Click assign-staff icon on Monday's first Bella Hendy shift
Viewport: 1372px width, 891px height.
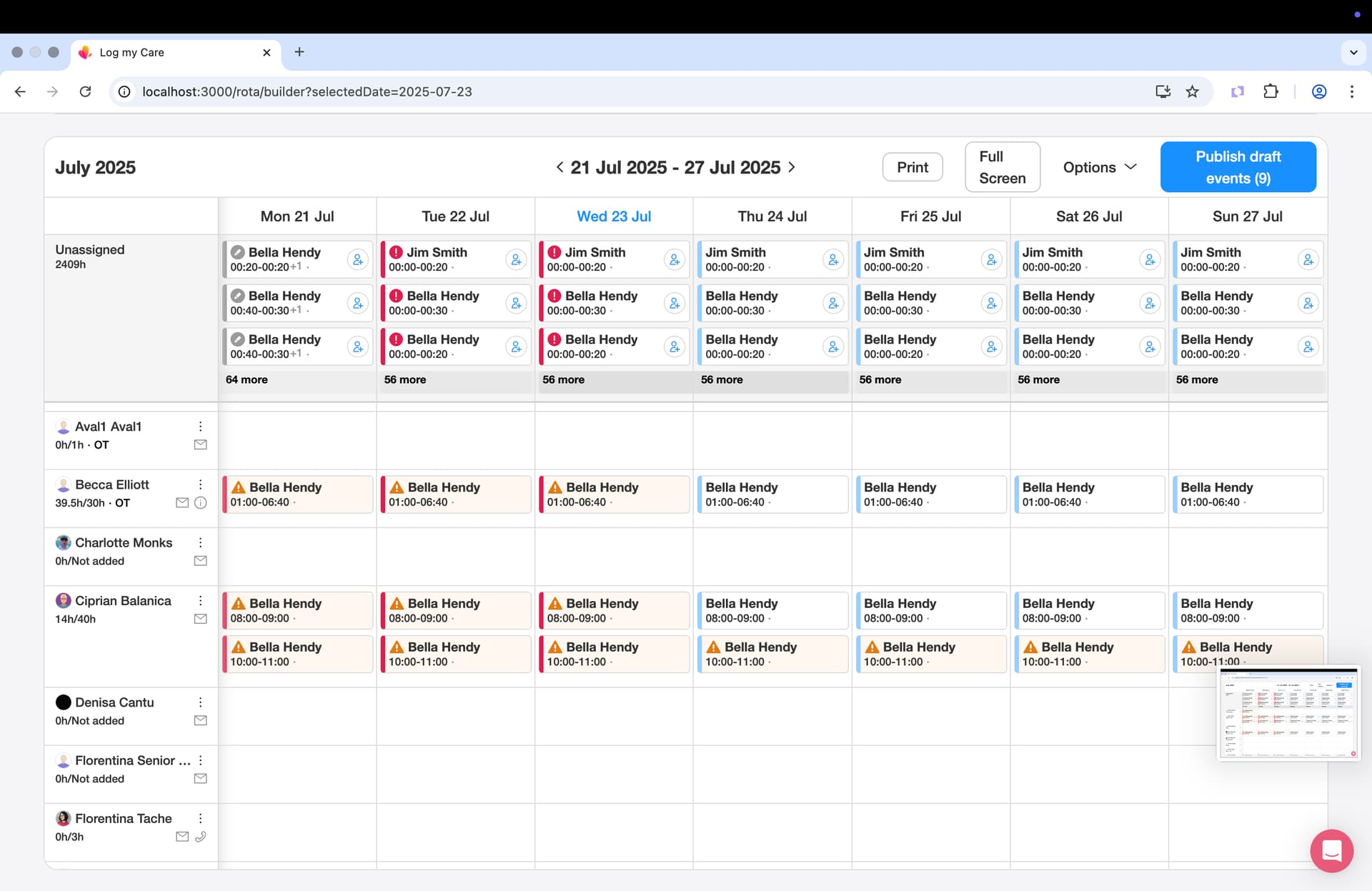[x=357, y=259]
